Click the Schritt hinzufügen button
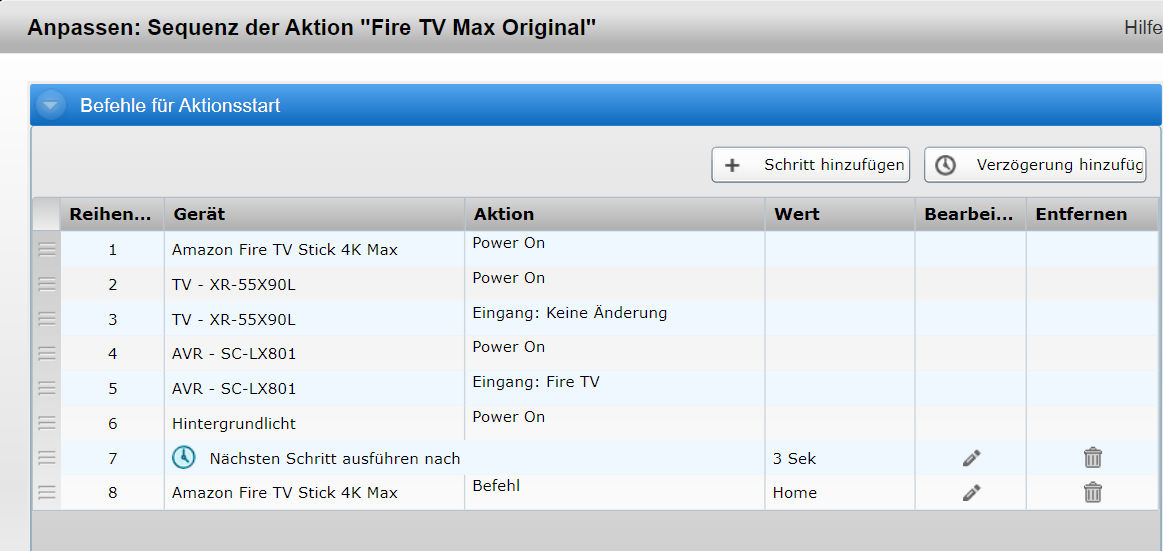1163x551 pixels. (810, 165)
